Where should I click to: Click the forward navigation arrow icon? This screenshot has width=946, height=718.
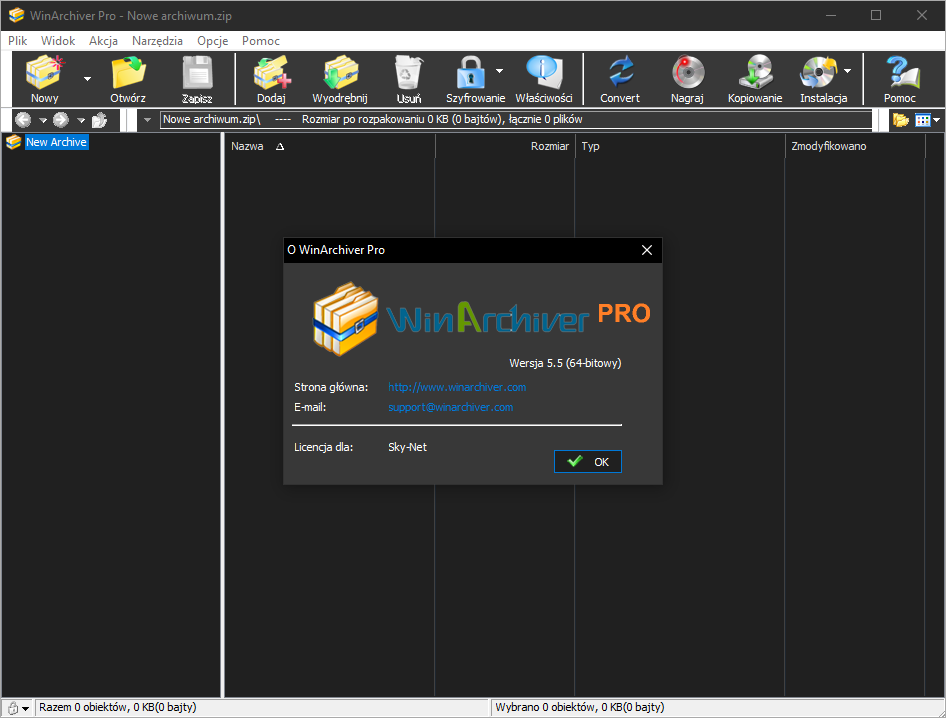61,119
